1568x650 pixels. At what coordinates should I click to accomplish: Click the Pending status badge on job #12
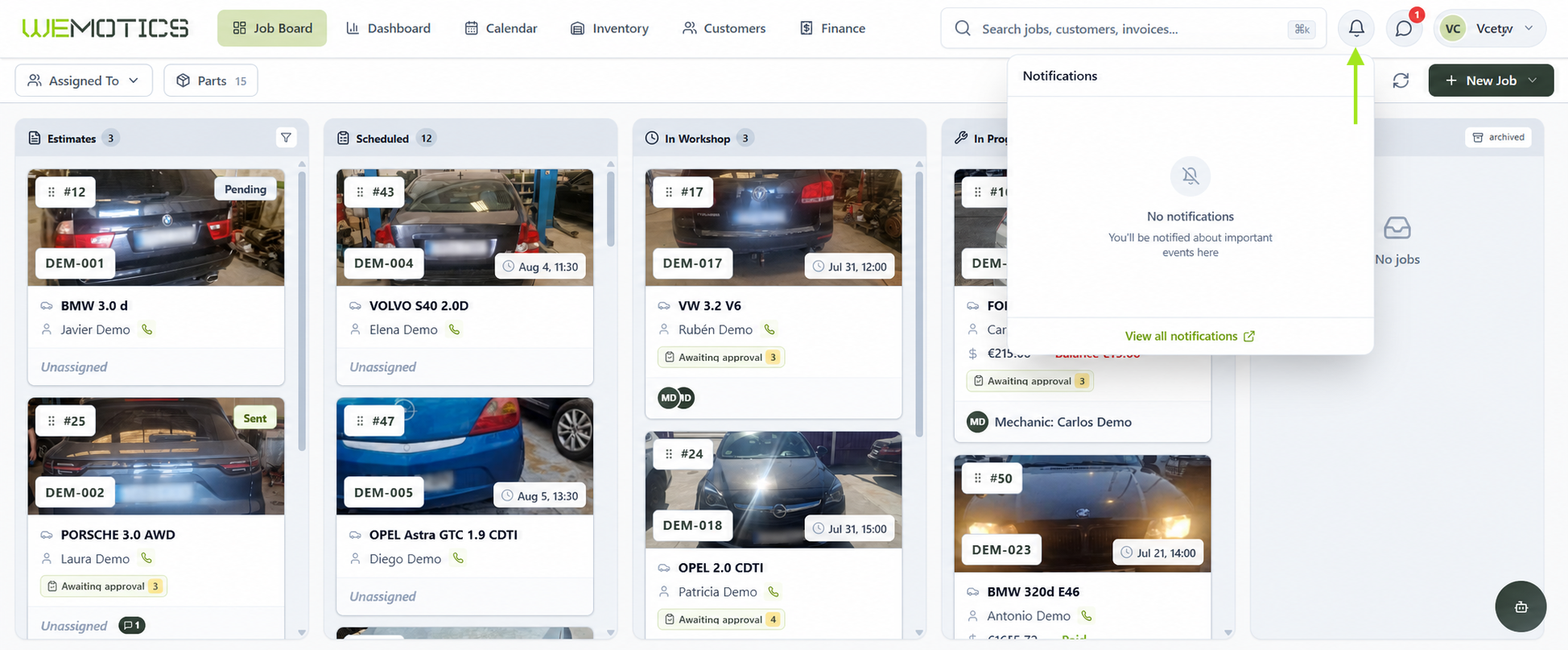click(246, 189)
